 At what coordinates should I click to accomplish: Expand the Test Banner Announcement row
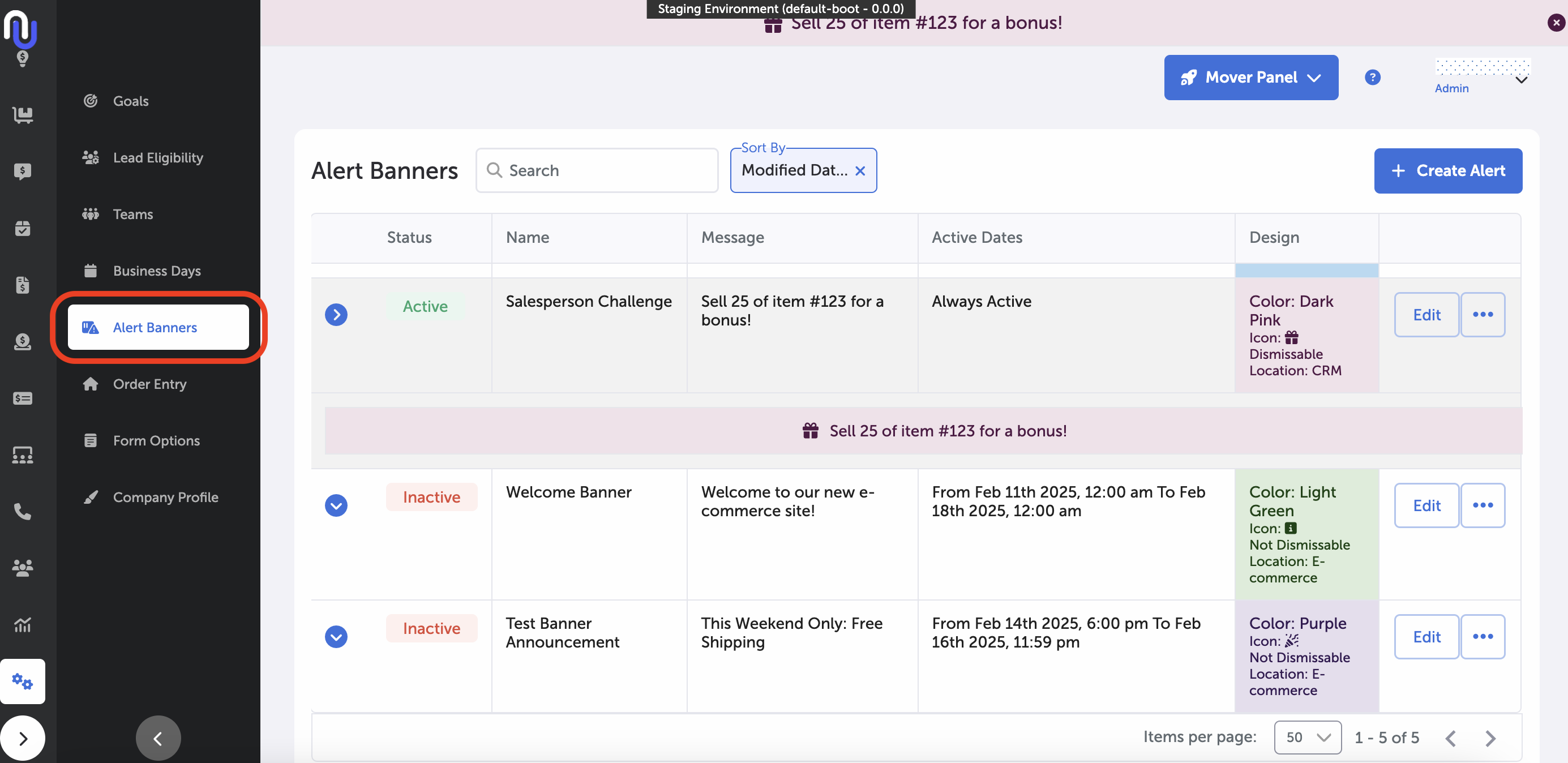pyautogui.click(x=336, y=636)
